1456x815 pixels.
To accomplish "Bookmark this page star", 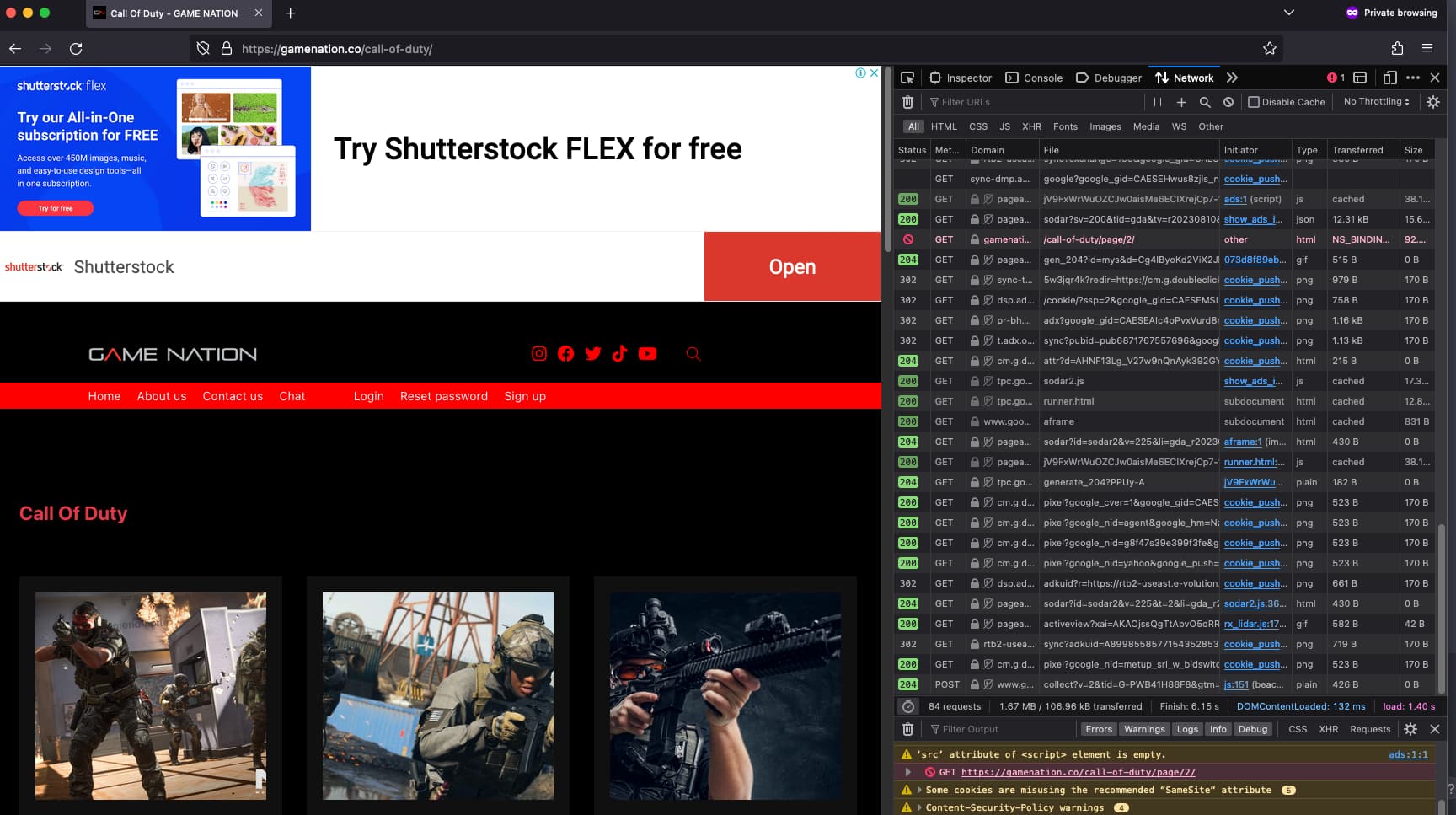I will [x=1270, y=49].
